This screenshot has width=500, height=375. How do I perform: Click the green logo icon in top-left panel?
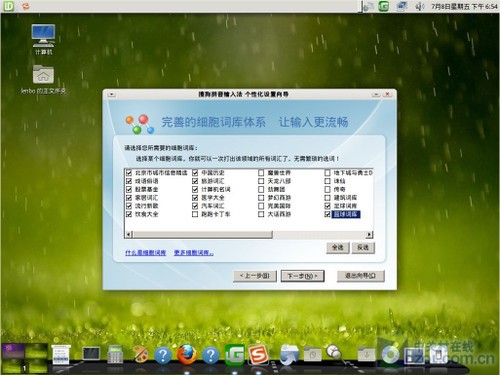click(8, 6)
